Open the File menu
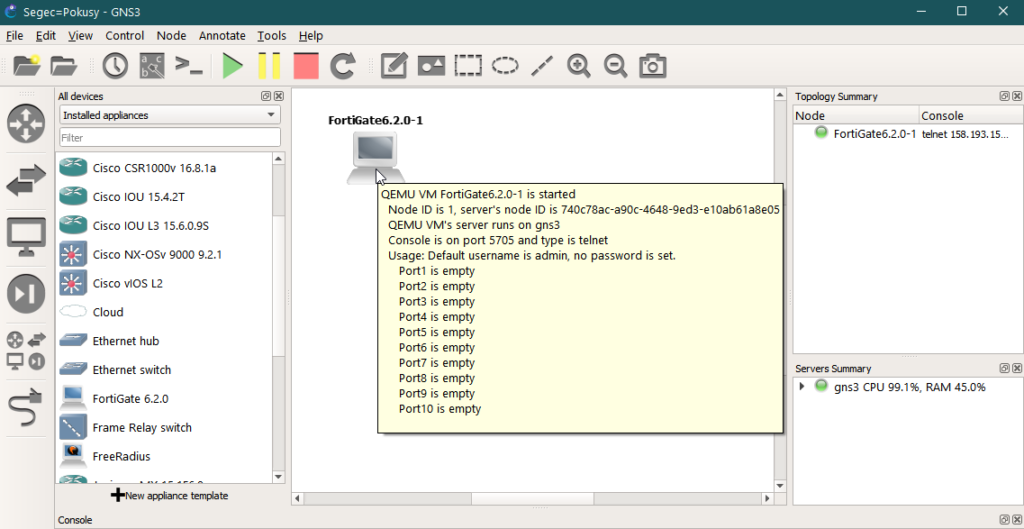 pos(14,36)
